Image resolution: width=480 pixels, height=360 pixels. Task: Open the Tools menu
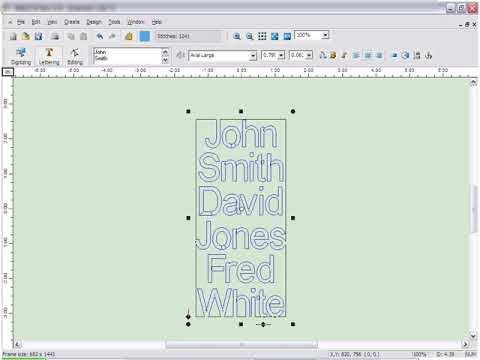click(x=114, y=22)
